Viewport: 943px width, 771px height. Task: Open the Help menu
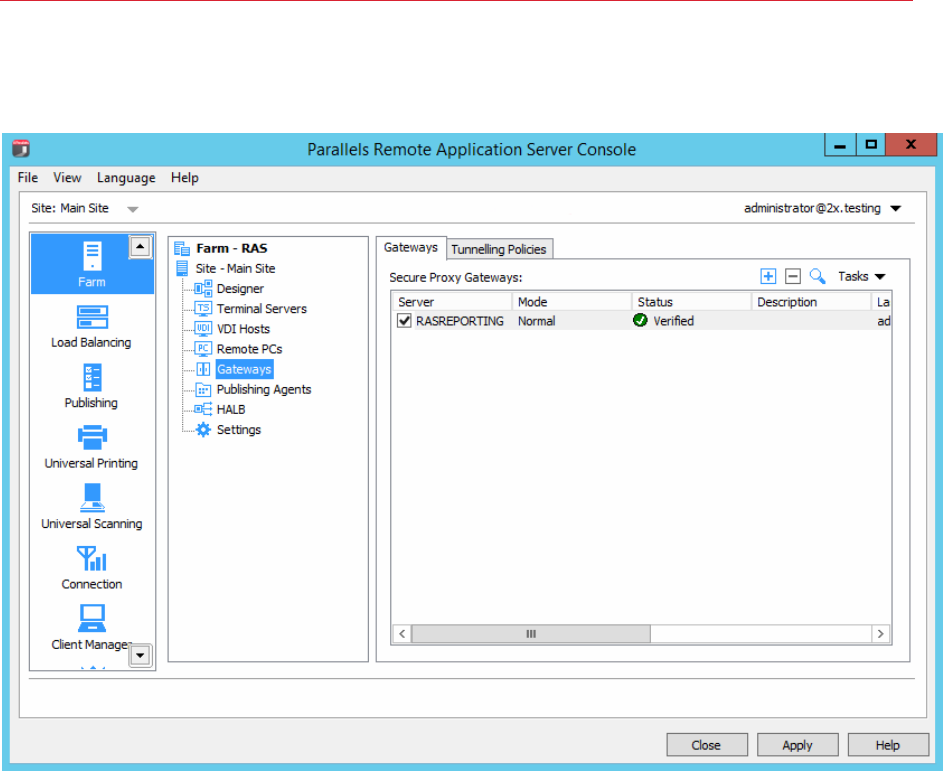pyautogui.click(x=184, y=177)
